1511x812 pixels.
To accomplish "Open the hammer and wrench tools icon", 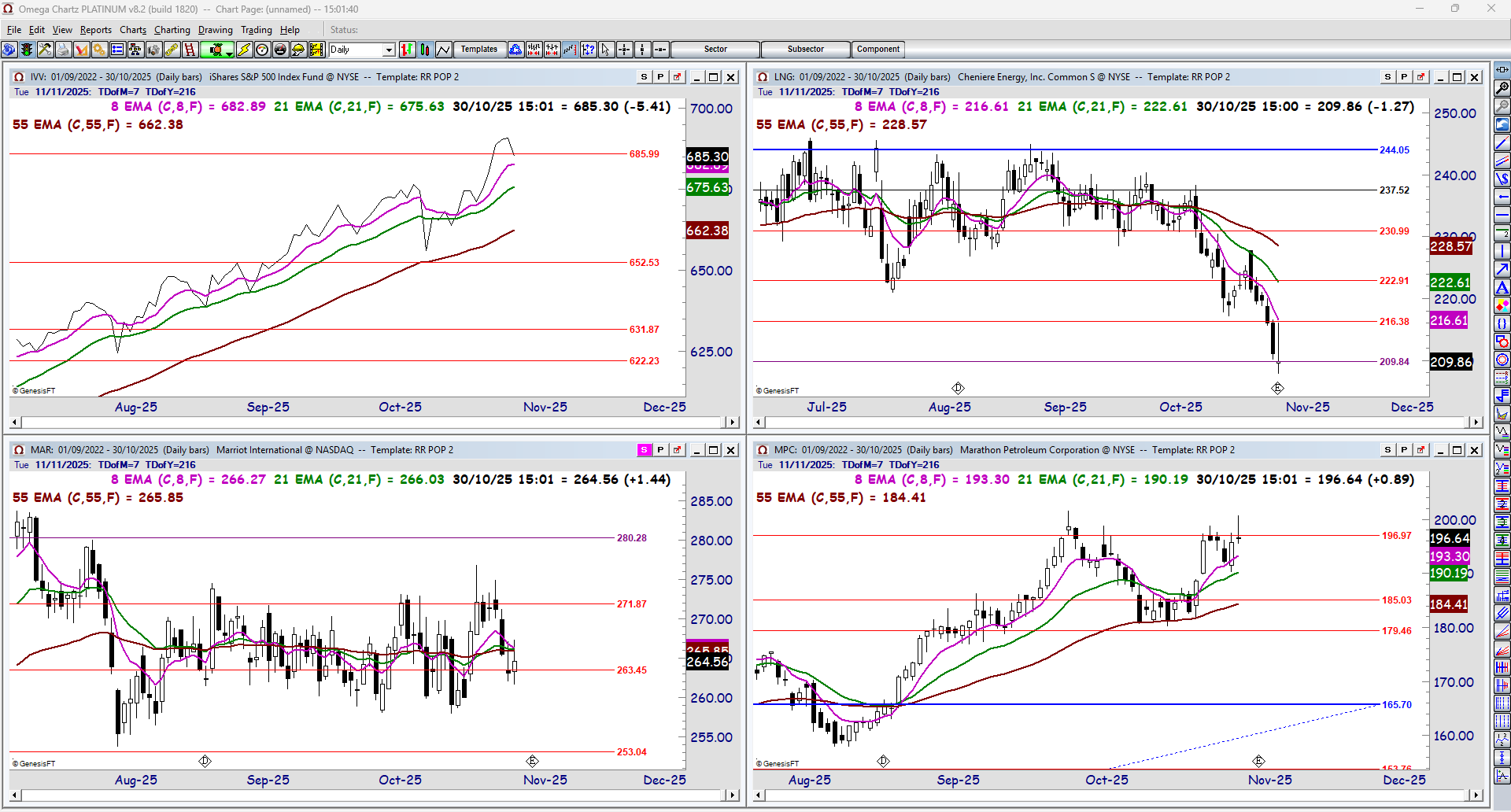I will [45, 50].
